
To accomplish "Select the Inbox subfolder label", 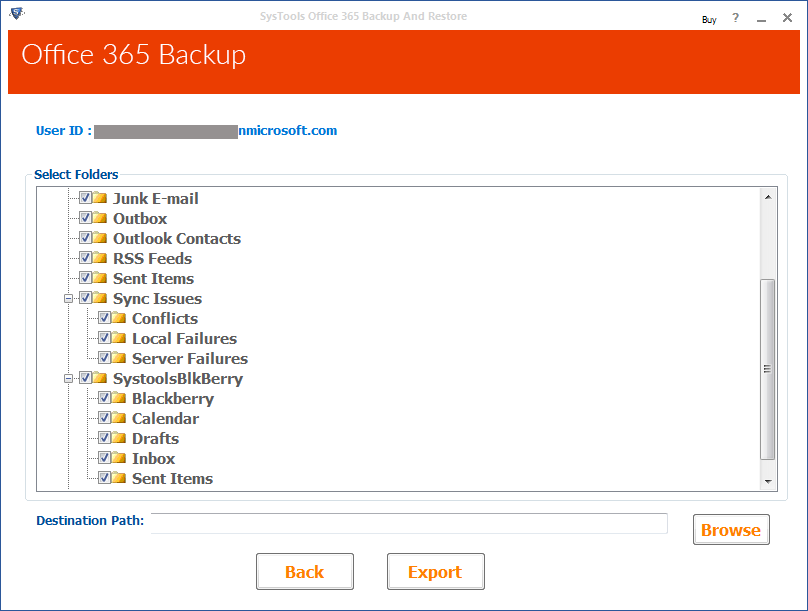I will (154, 459).
